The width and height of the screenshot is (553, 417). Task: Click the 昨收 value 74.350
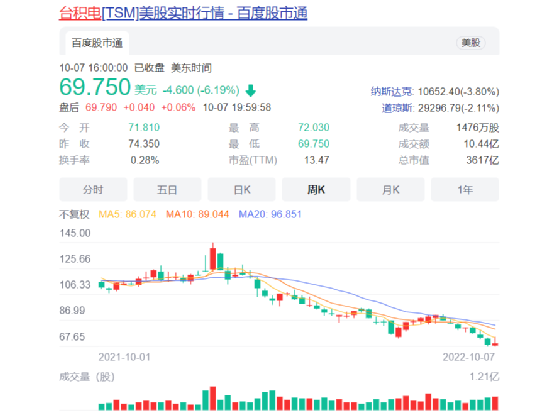click(x=144, y=144)
